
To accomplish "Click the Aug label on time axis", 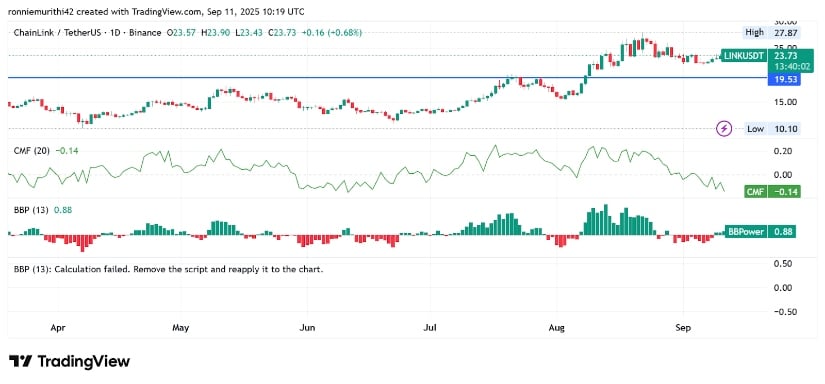I will (556, 328).
